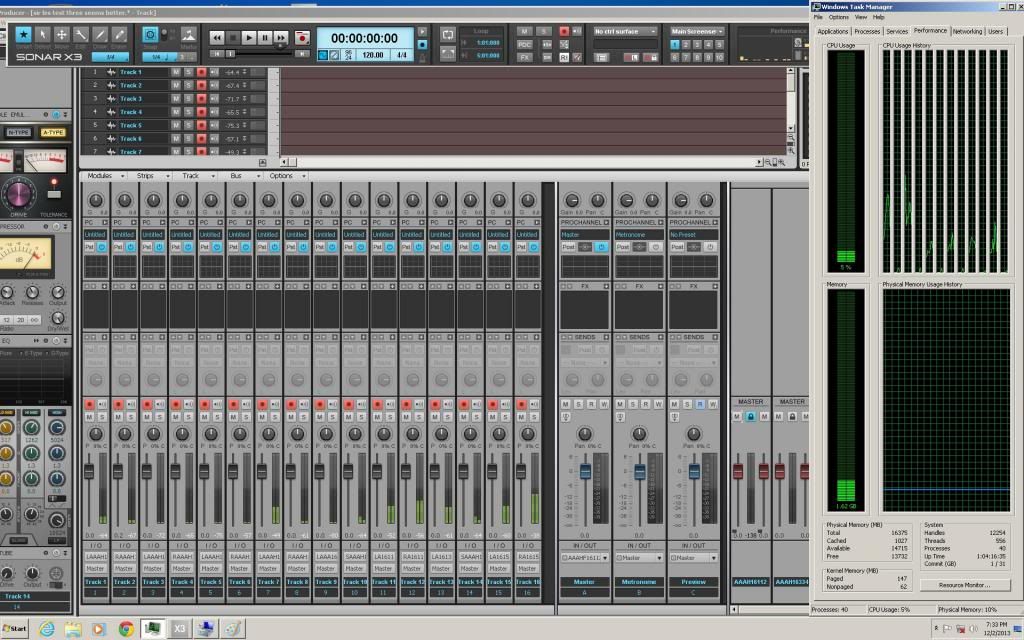
Task: Arm Track 2 for recording in the track list
Action: point(200,85)
